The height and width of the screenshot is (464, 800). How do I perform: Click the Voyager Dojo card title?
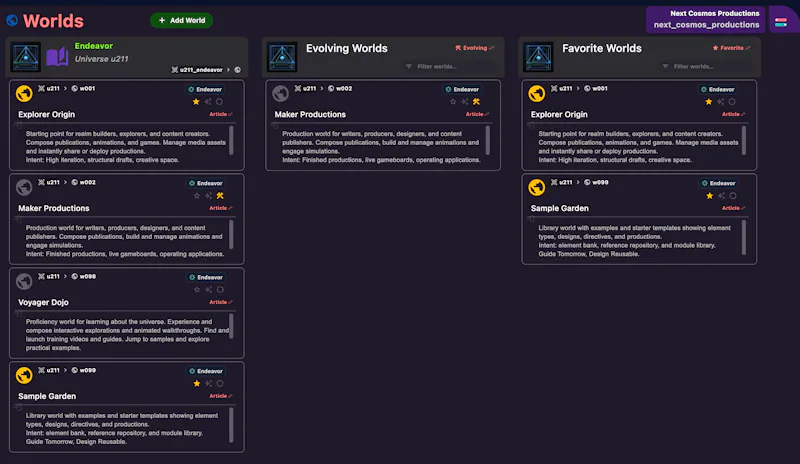pyautogui.click(x=43, y=302)
